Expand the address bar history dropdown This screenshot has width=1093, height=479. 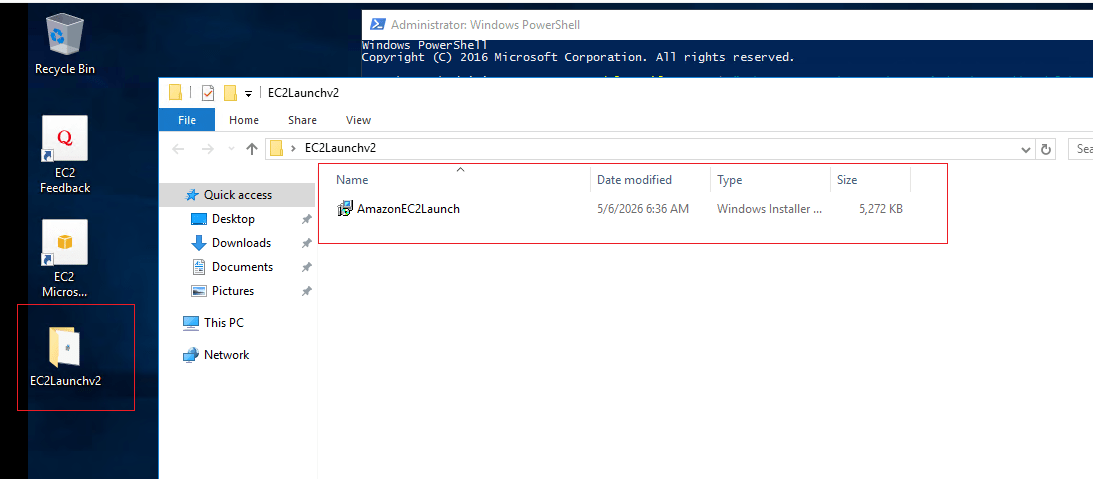pyautogui.click(x=1026, y=149)
